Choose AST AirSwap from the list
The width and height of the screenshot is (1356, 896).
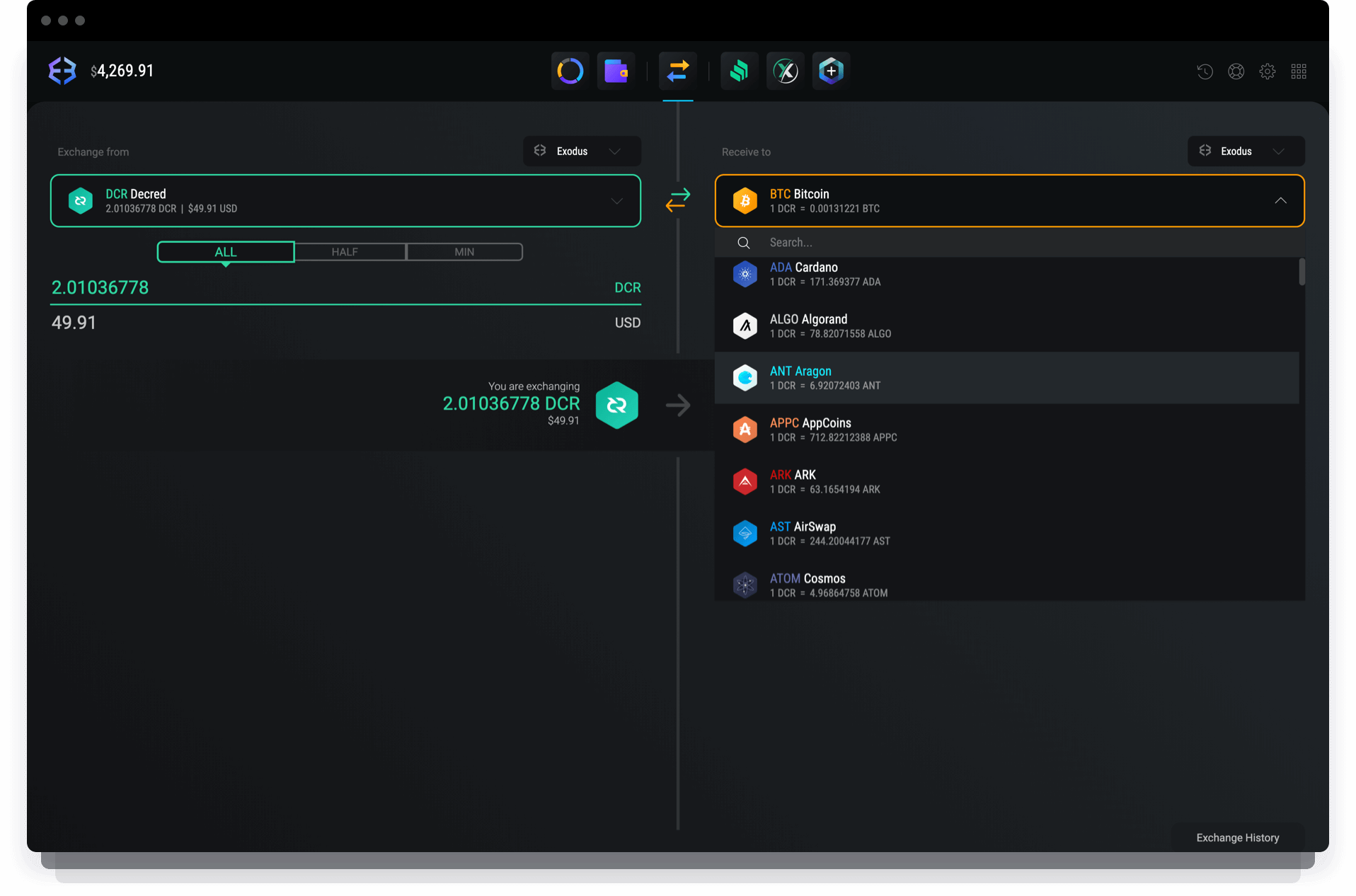[x=1006, y=533]
